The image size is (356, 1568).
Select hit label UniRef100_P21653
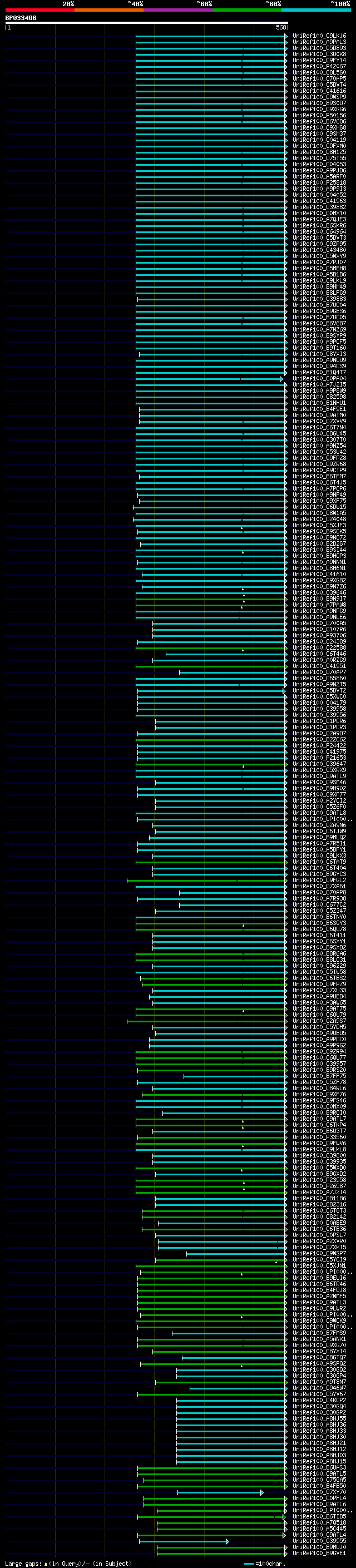pyautogui.click(x=319, y=758)
